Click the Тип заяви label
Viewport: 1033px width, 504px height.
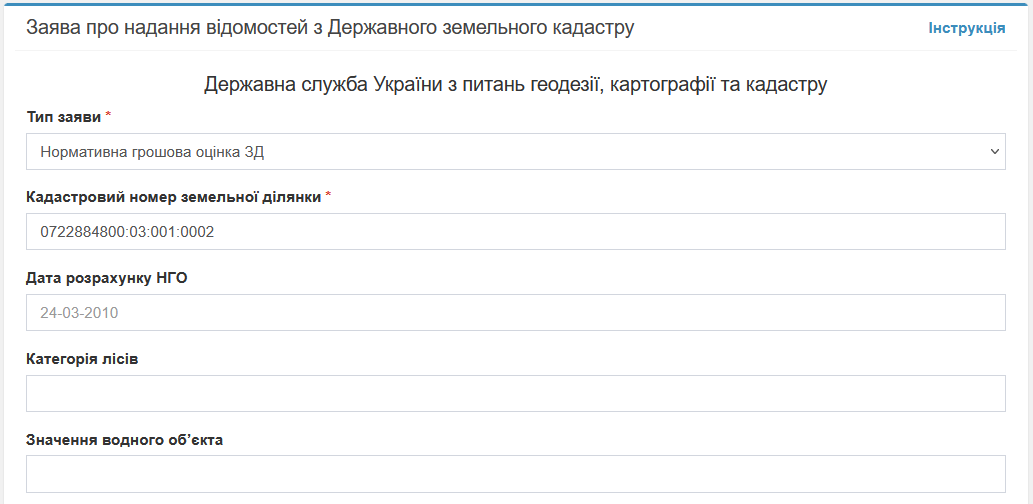click(63, 117)
